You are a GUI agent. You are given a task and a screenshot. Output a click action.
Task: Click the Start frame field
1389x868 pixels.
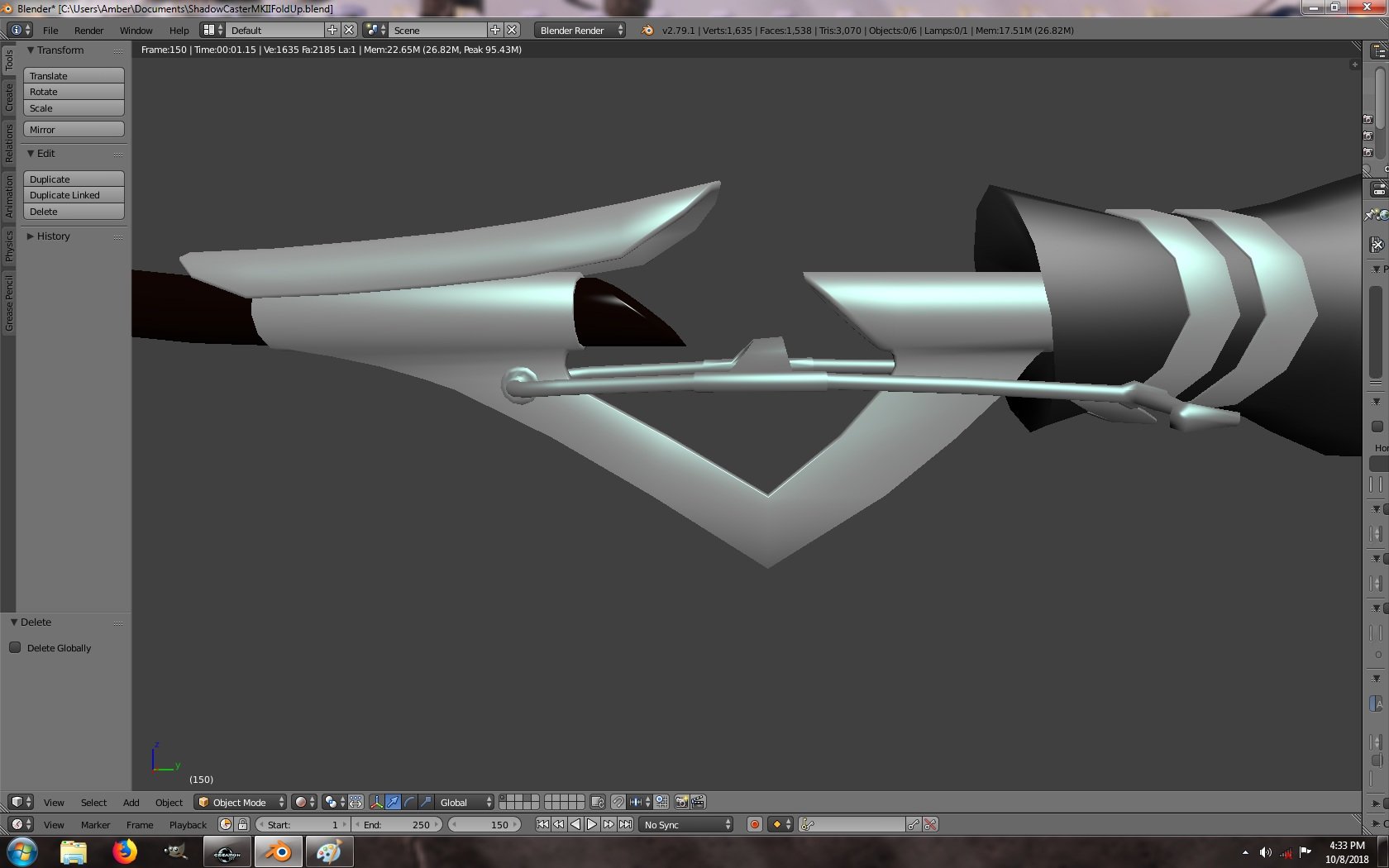(x=303, y=824)
